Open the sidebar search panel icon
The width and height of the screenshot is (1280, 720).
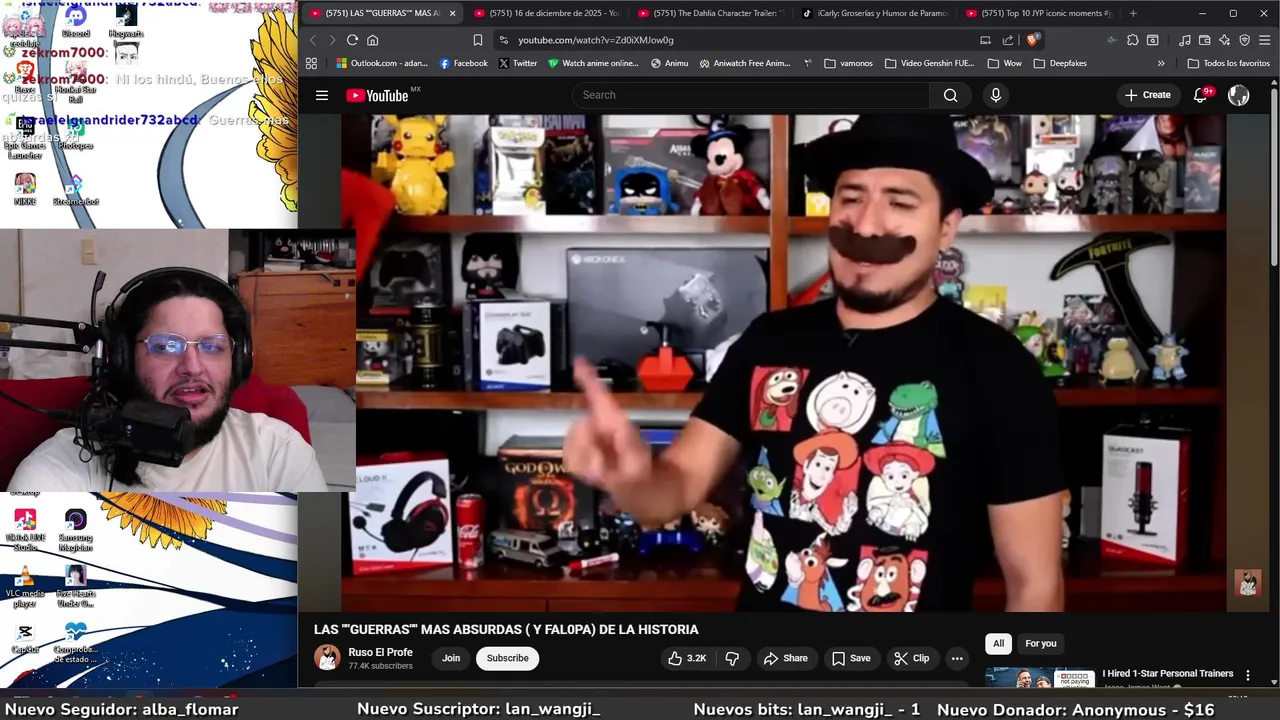coord(1153,40)
